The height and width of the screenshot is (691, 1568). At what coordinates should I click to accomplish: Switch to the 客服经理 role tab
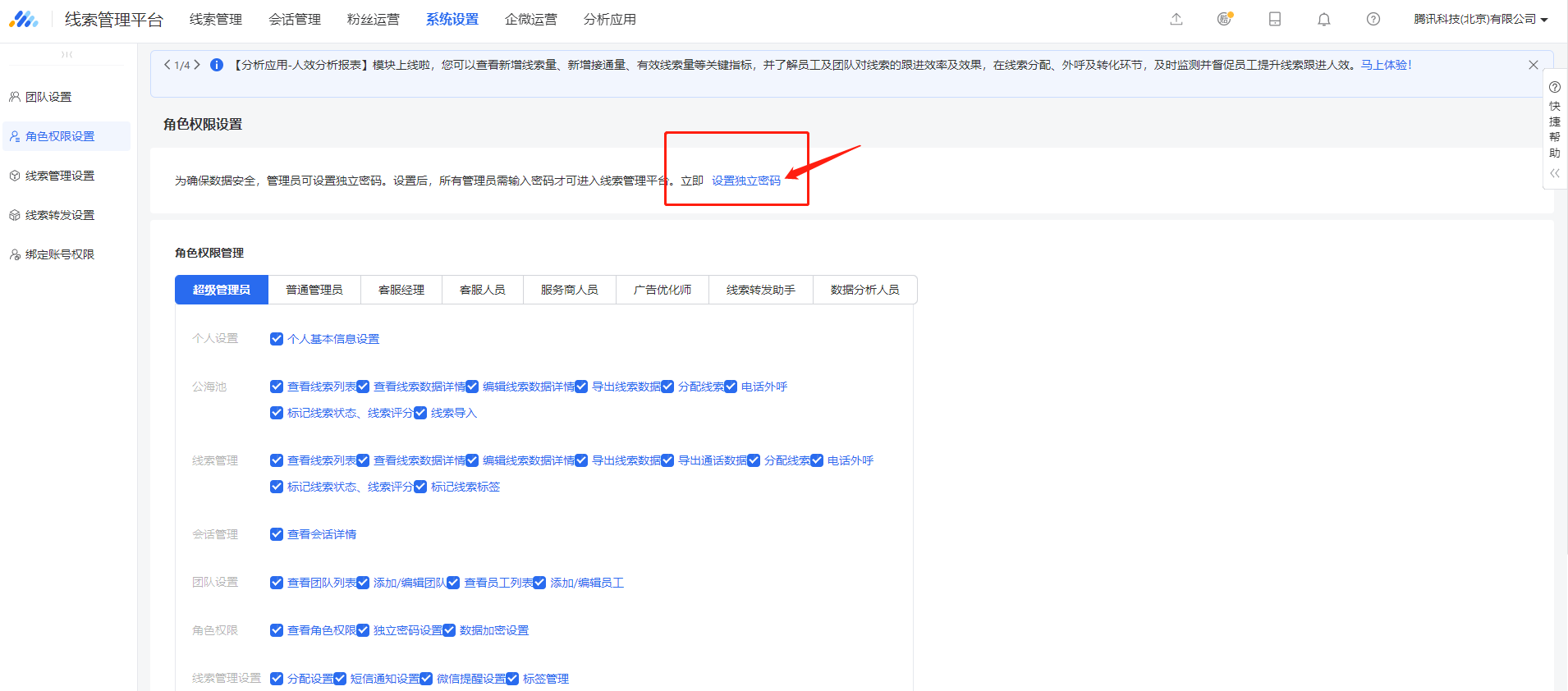[x=401, y=290]
